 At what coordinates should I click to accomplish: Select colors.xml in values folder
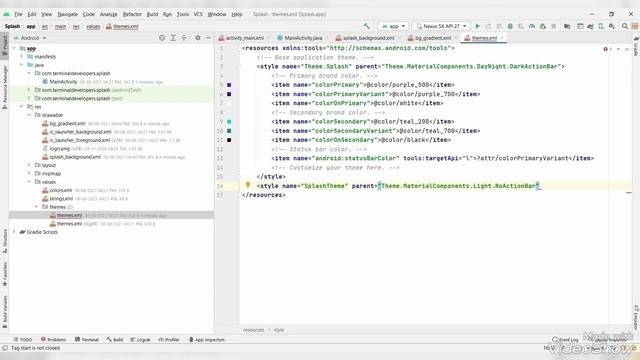click(x=60, y=190)
